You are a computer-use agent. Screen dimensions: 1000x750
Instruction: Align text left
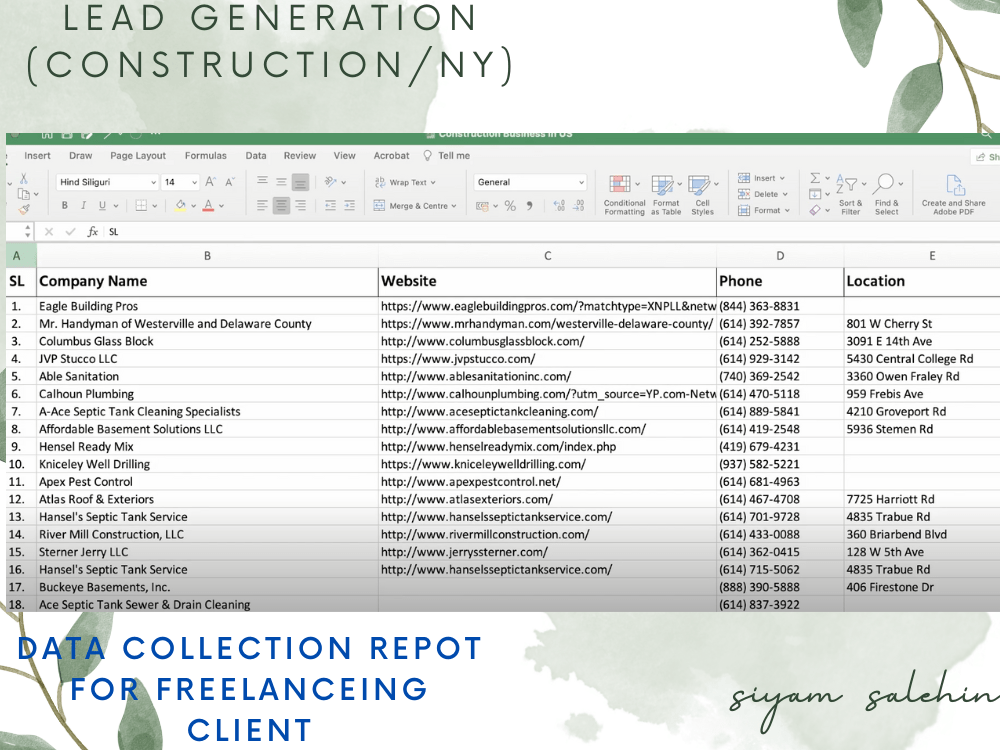(x=262, y=205)
